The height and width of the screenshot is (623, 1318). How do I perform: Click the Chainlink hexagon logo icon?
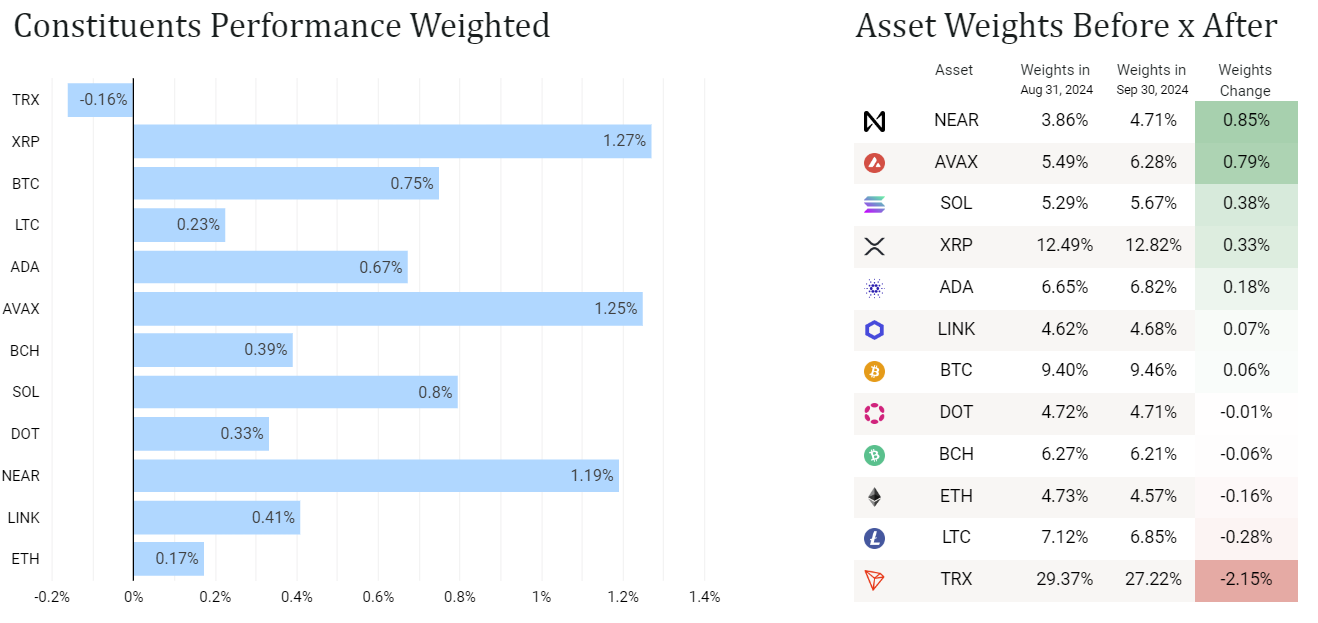click(874, 330)
